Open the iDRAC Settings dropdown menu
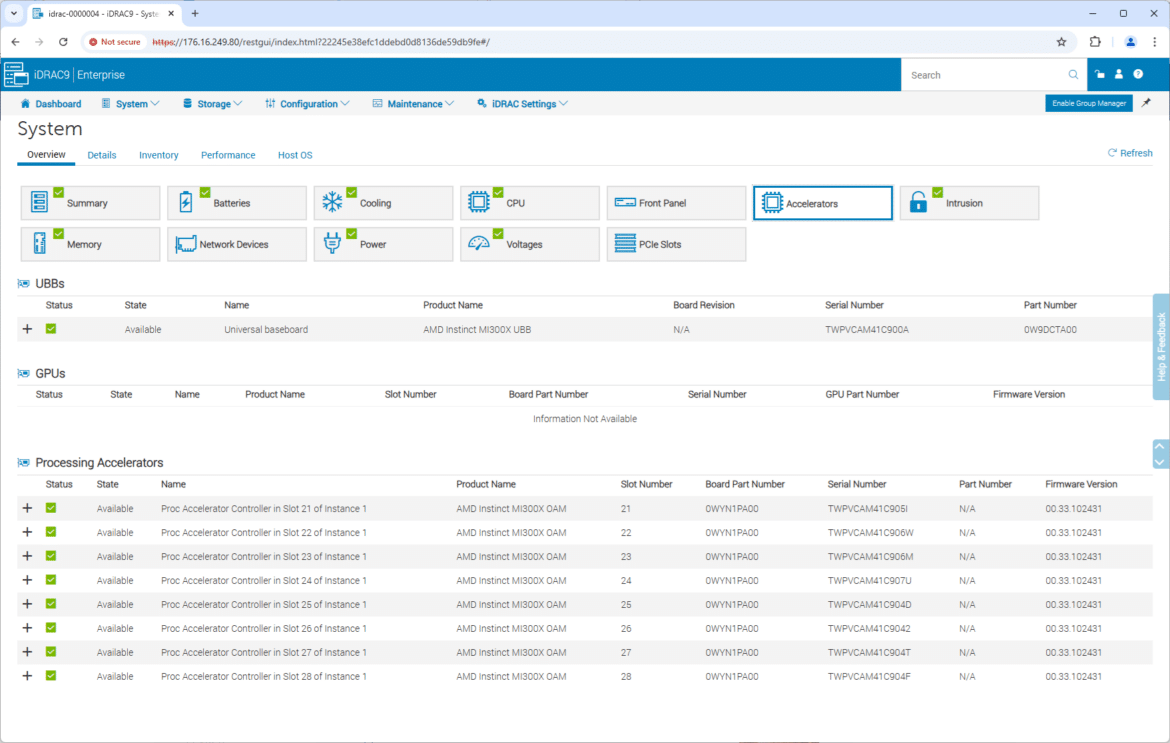The height and width of the screenshot is (743, 1170). pos(523,104)
